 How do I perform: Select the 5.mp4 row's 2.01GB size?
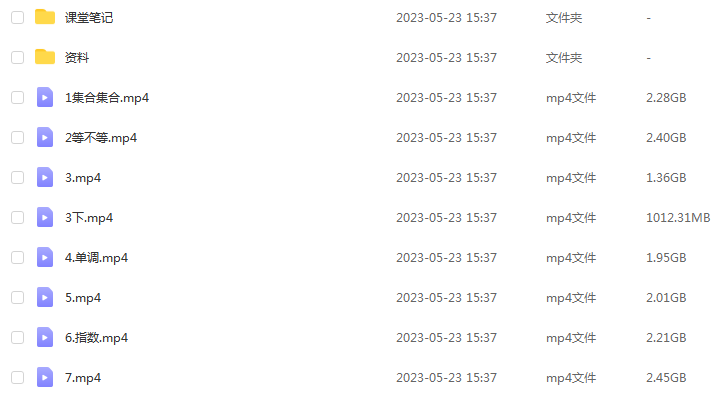(x=666, y=297)
